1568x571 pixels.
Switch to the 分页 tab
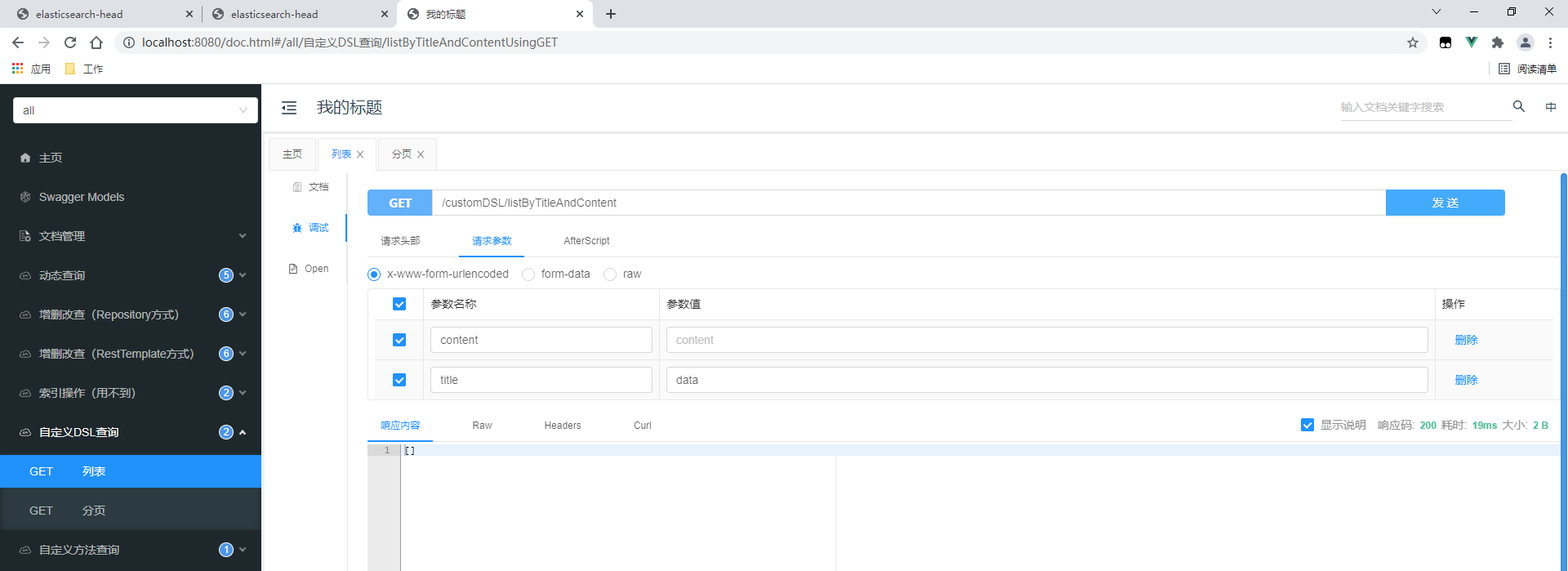pos(402,154)
